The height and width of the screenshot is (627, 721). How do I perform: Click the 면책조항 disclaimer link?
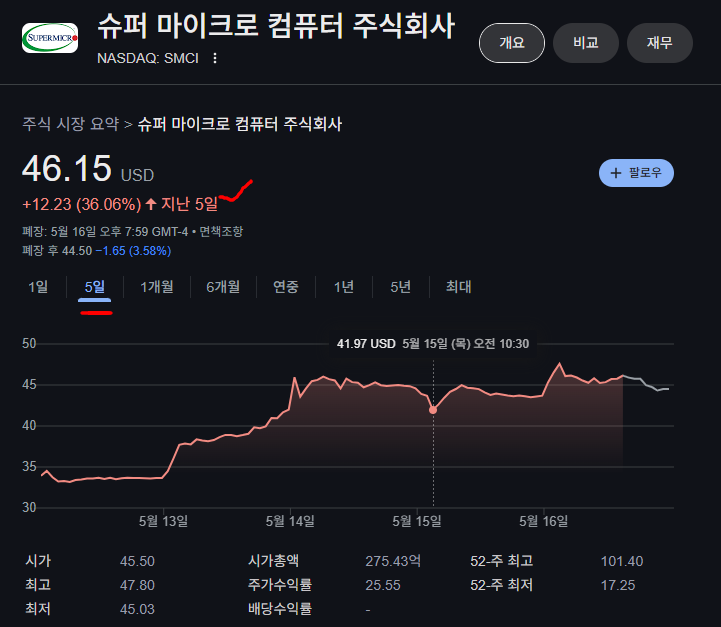(x=221, y=232)
